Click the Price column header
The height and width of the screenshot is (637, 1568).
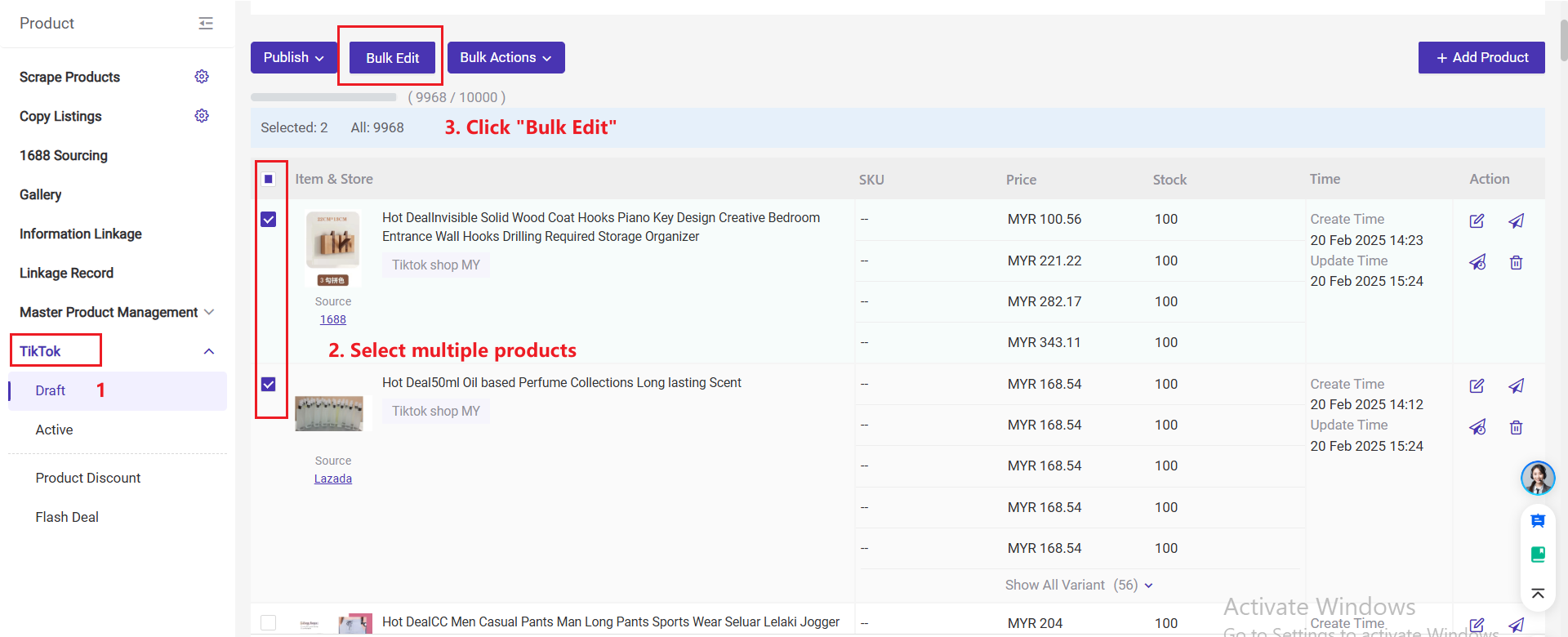point(1021,180)
